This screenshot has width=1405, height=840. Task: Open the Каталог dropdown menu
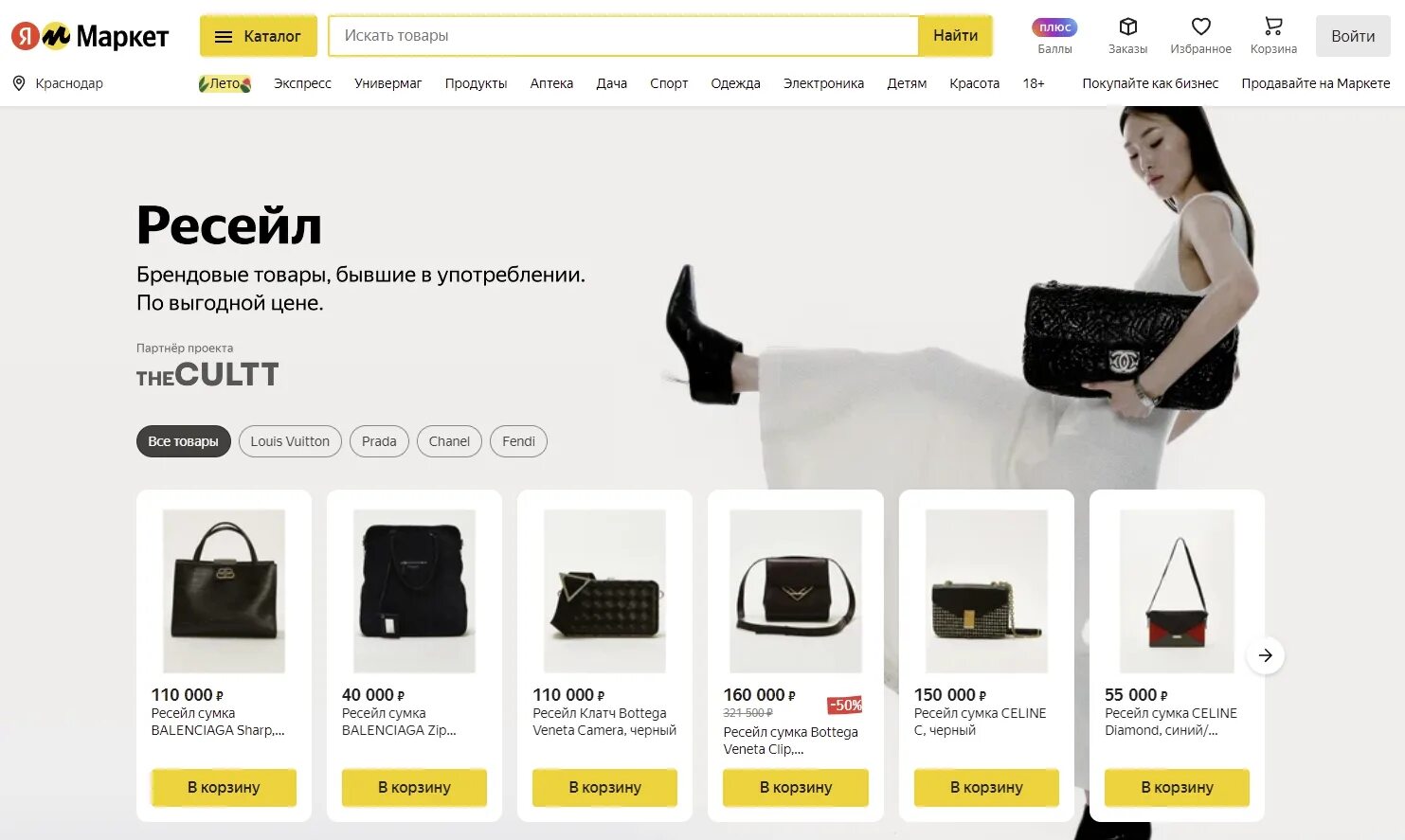(258, 36)
